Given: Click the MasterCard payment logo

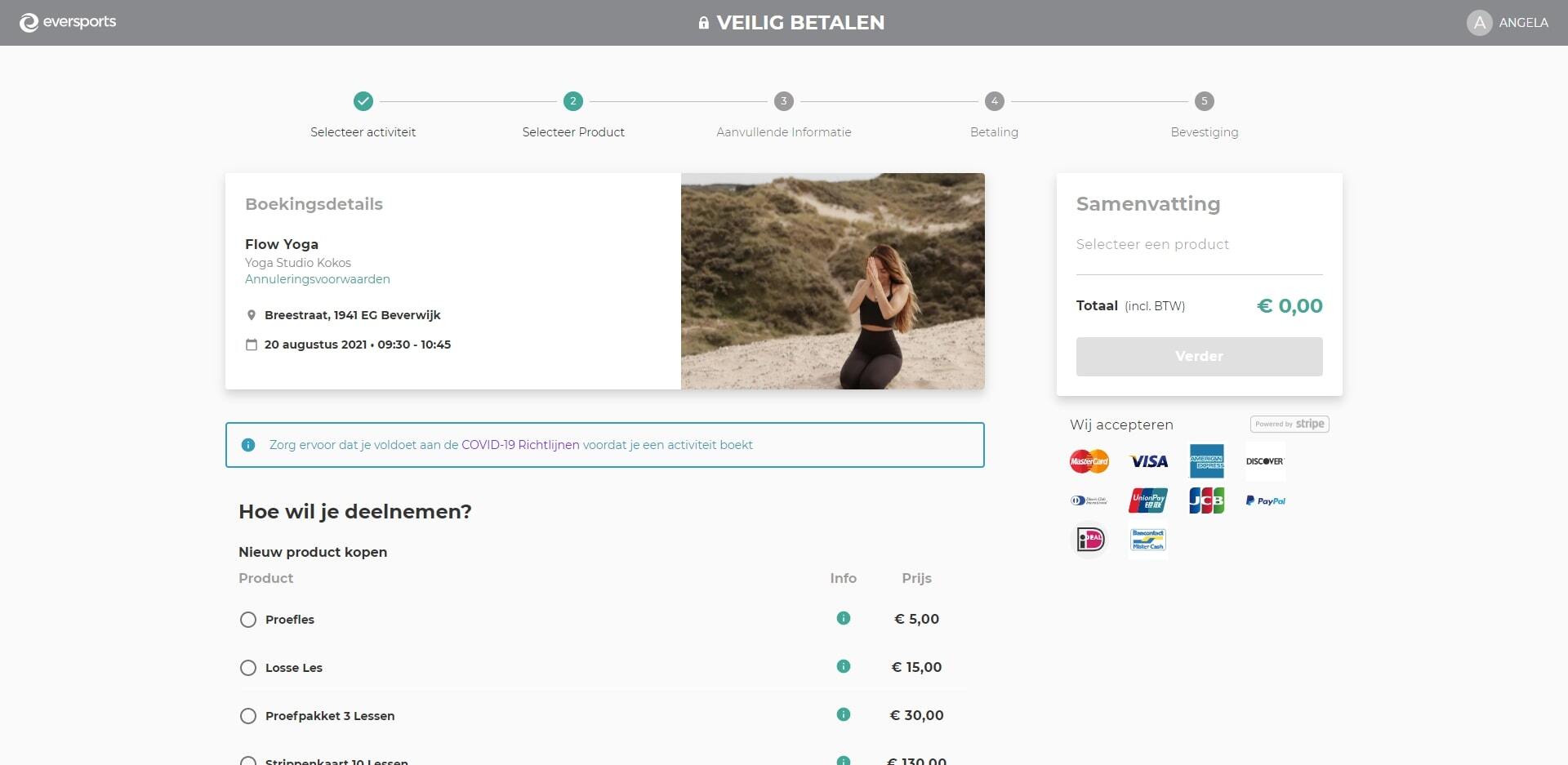Looking at the screenshot, I should coord(1089,461).
